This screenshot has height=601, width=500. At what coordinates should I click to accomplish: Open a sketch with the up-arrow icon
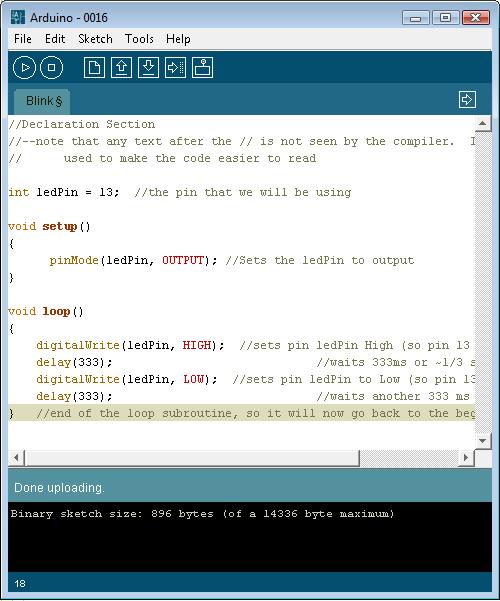(122, 68)
